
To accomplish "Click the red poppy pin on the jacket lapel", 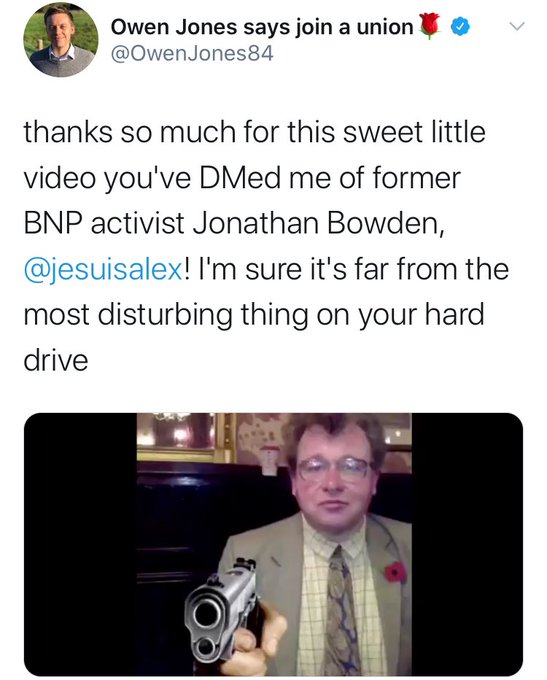I will pyautogui.click(x=394, y=572).
